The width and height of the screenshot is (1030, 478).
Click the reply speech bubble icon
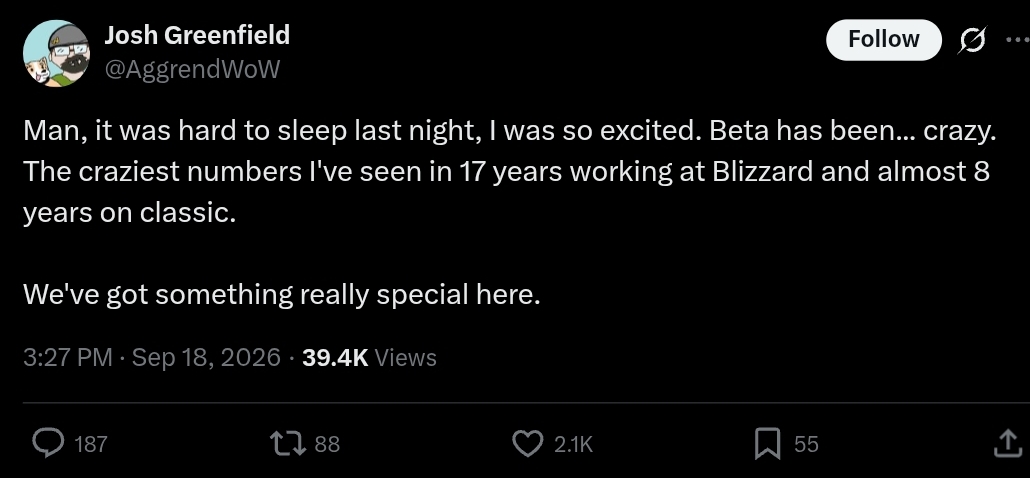coord(49,443)
